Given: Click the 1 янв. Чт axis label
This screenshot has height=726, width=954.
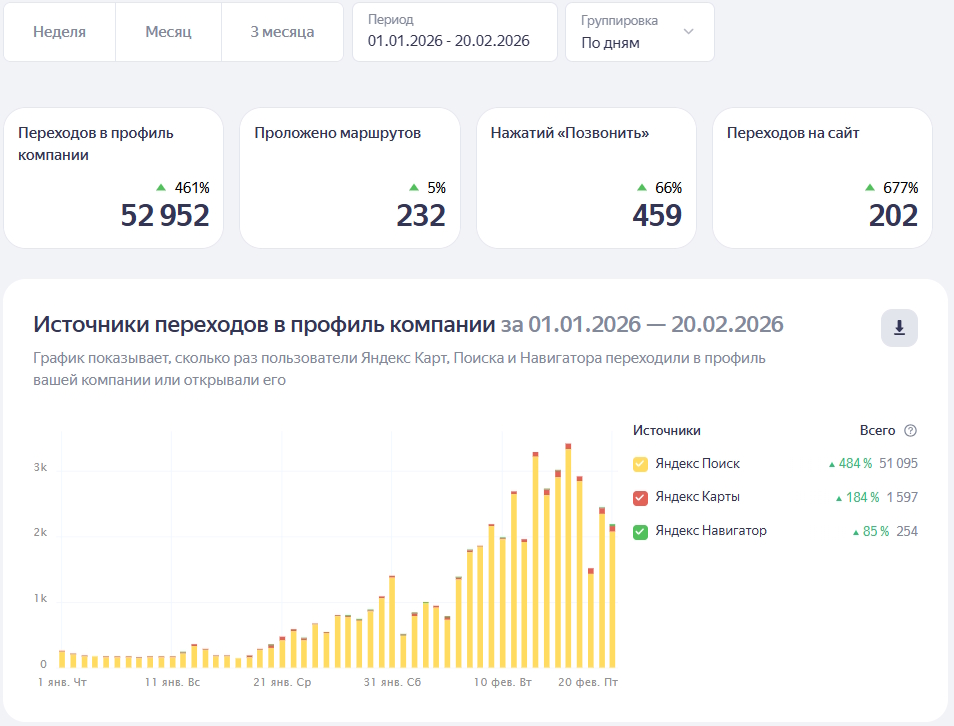Looking at the screenshot, I should point(62,682).
